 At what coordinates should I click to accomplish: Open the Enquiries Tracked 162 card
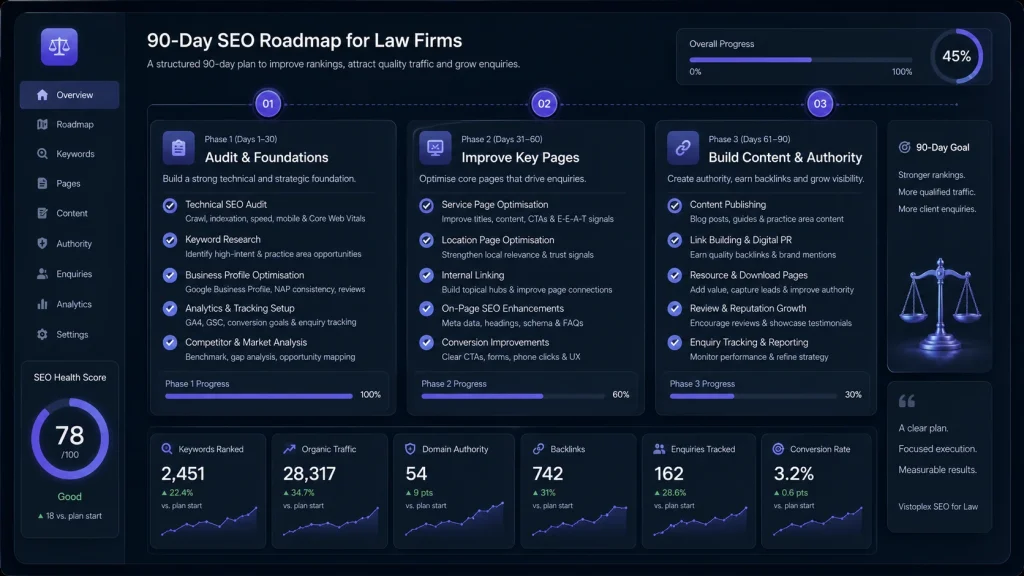(x=699, y=490)
